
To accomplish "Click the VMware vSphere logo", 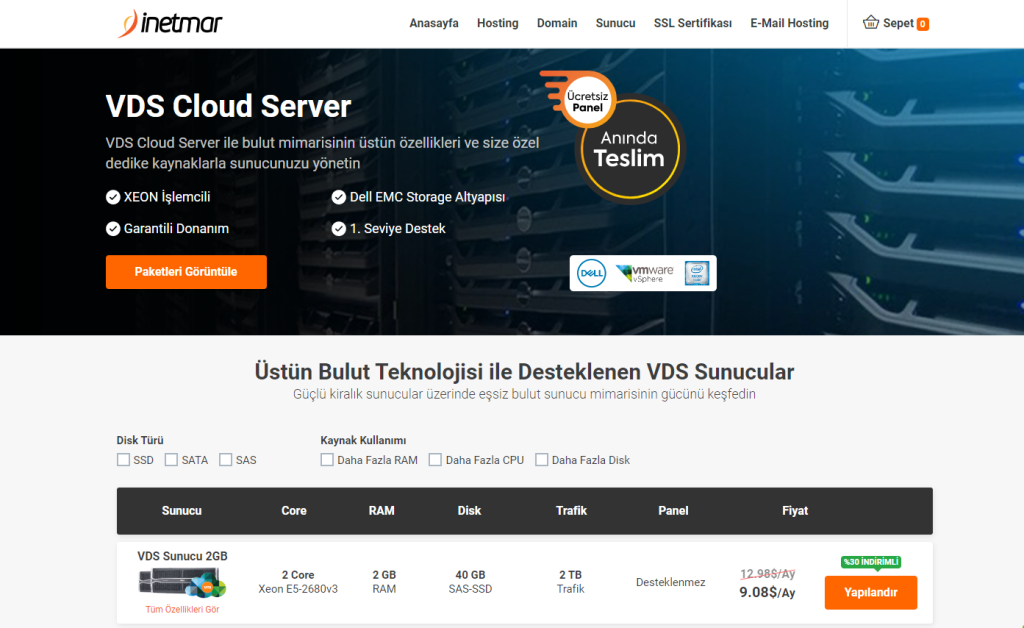I will point(642,272).
